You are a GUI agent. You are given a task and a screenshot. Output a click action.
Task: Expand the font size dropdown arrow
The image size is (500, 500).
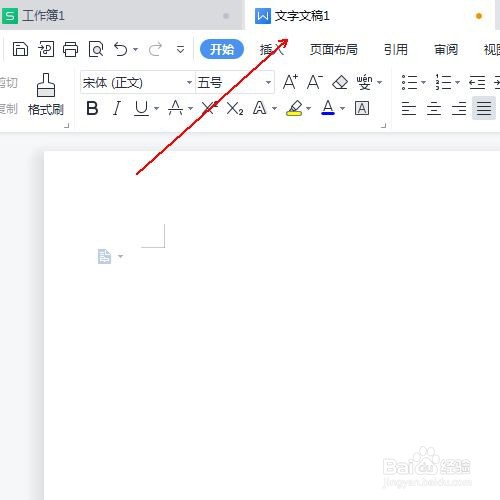268,82
